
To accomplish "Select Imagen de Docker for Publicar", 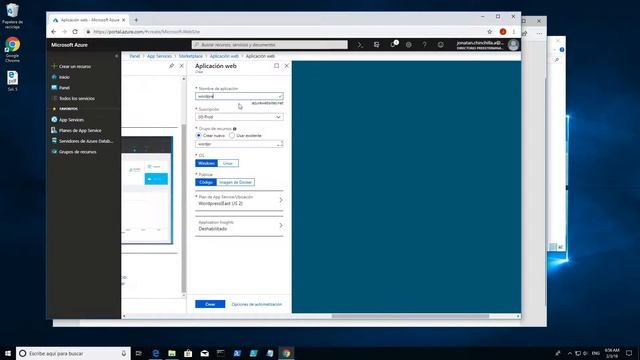I will [236, 182].
